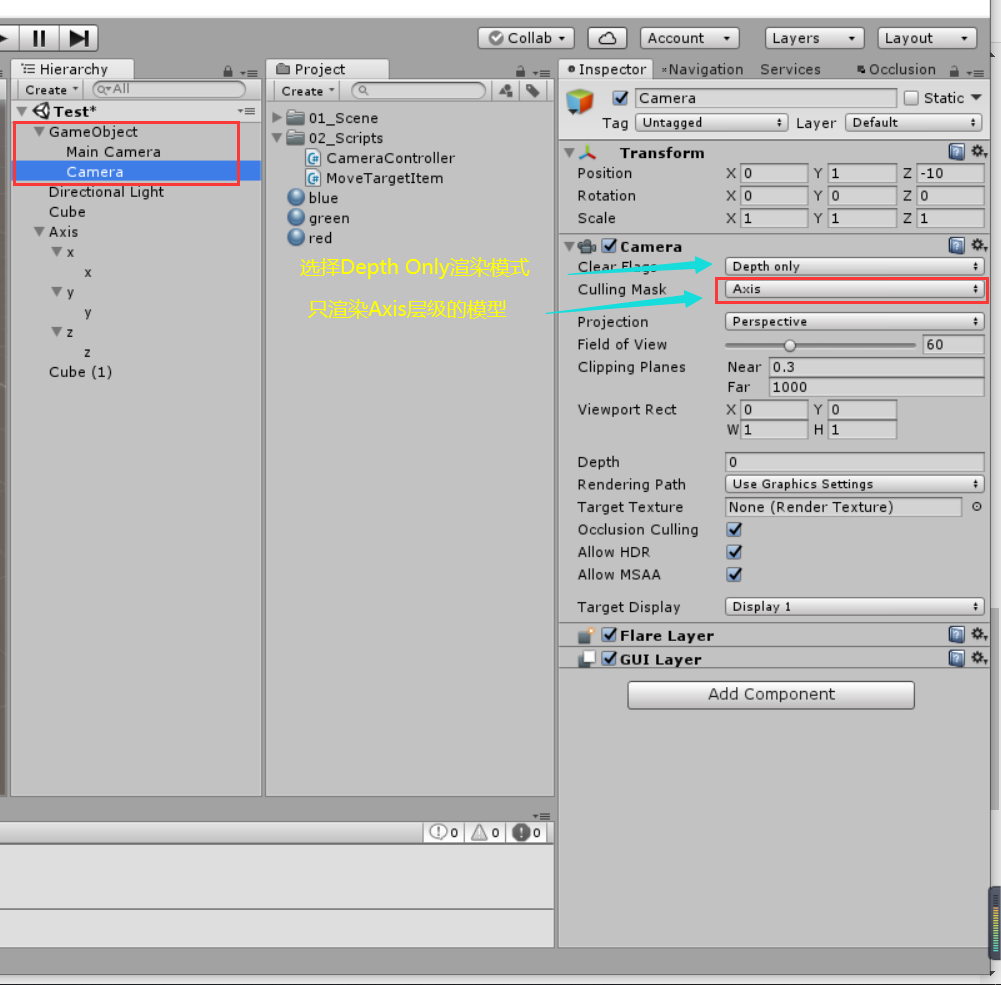1001x985 pixels.
Task: Switch to the Services tab
Action: pyautogui.click(x=790, y=69)
